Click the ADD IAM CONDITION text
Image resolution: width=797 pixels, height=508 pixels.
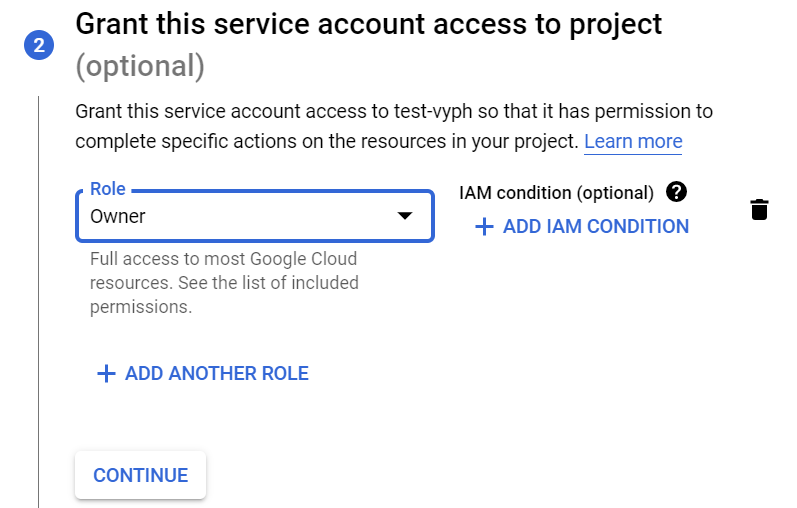595,227
